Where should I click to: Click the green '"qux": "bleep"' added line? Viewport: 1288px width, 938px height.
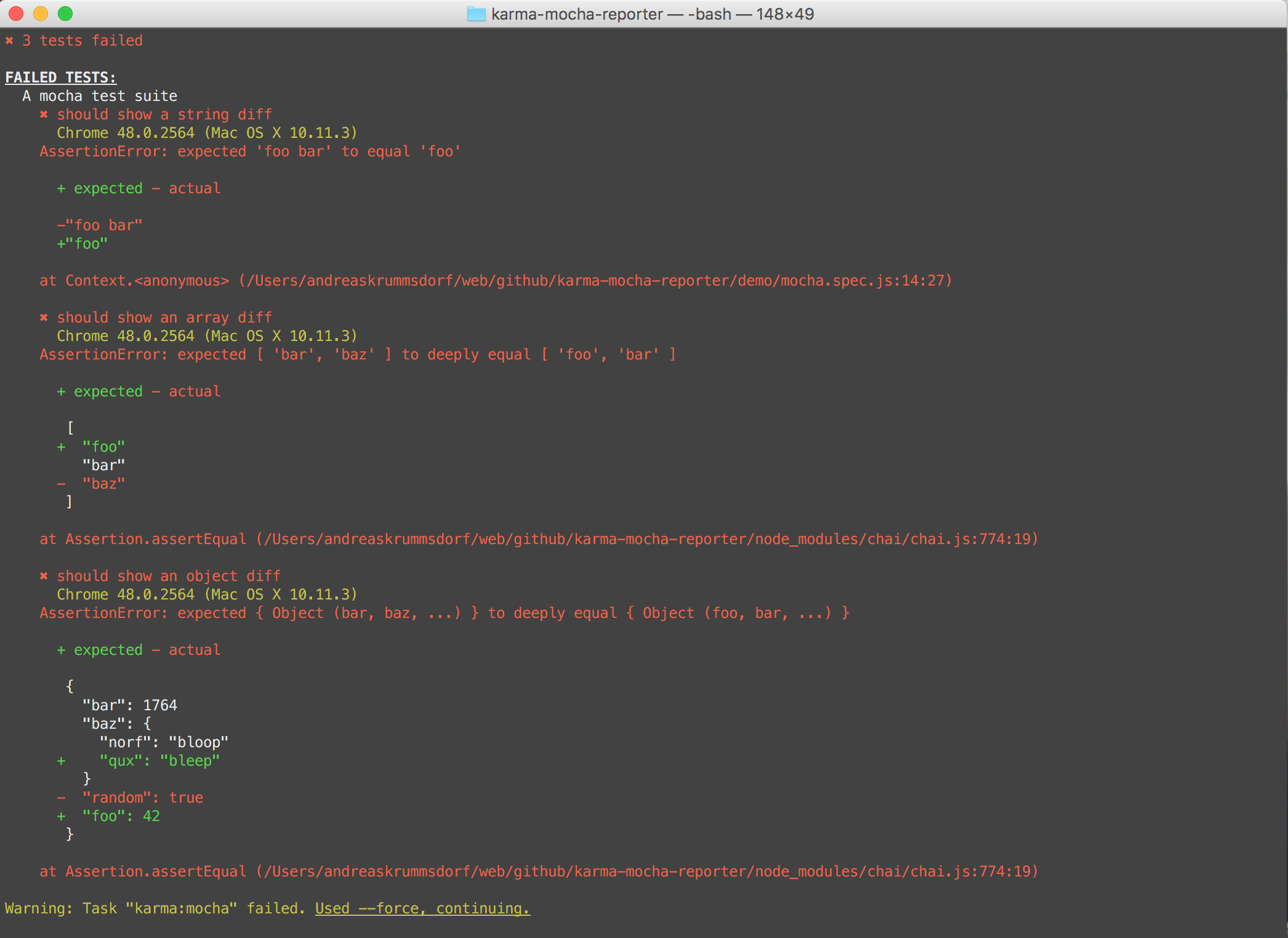click(159, 761)
